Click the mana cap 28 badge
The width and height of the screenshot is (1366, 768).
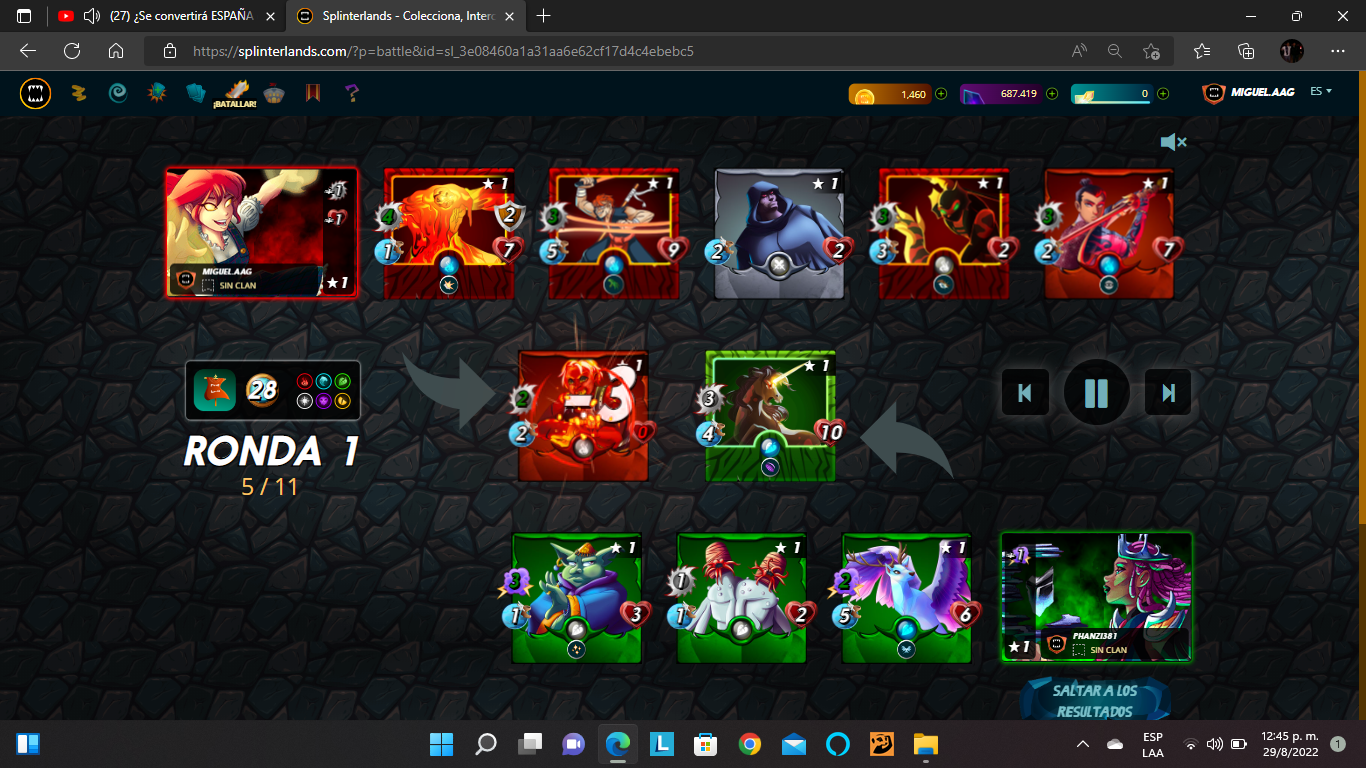click(x=262, y=390)
